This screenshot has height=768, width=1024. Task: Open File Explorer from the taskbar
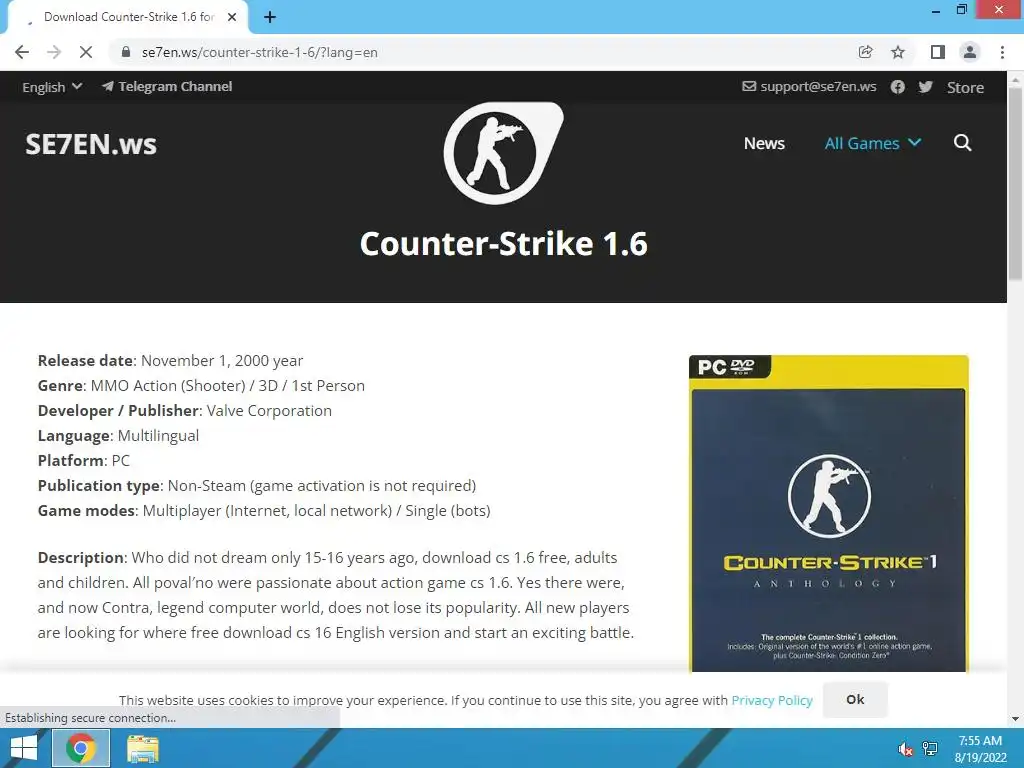click(142, 748)
